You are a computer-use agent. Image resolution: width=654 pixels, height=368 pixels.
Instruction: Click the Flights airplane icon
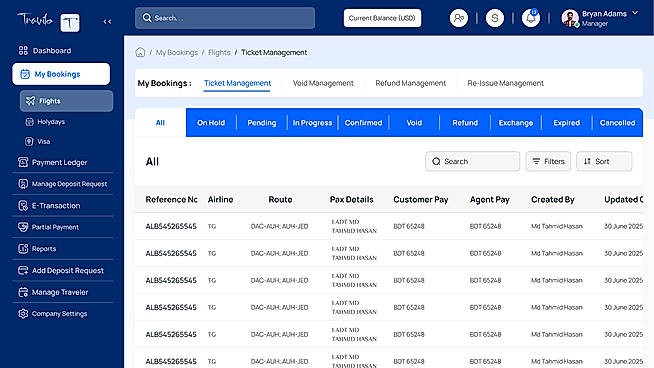point(30,101)
